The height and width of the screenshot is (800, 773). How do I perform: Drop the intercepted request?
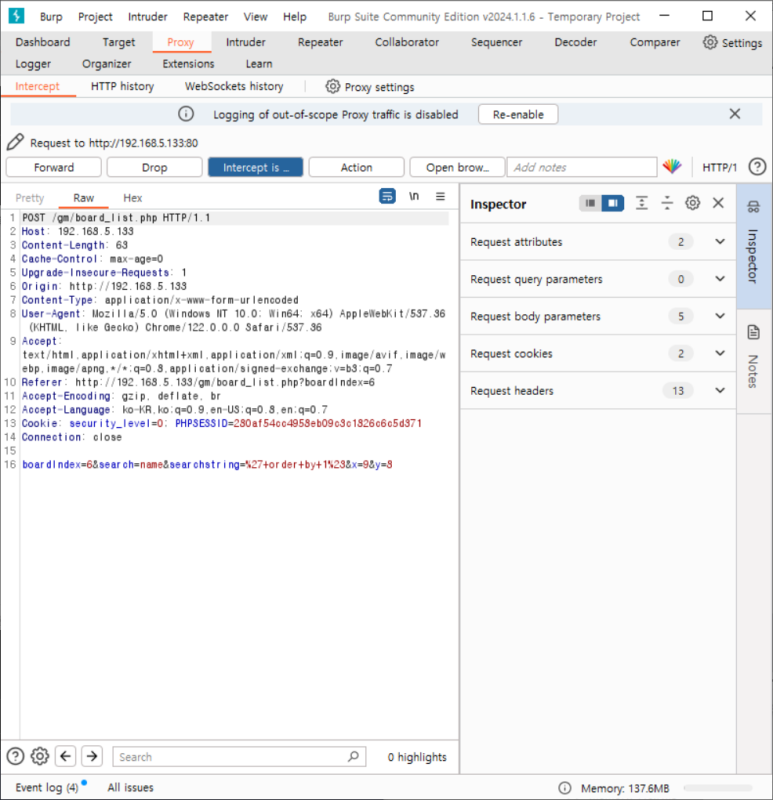point(155,167)
